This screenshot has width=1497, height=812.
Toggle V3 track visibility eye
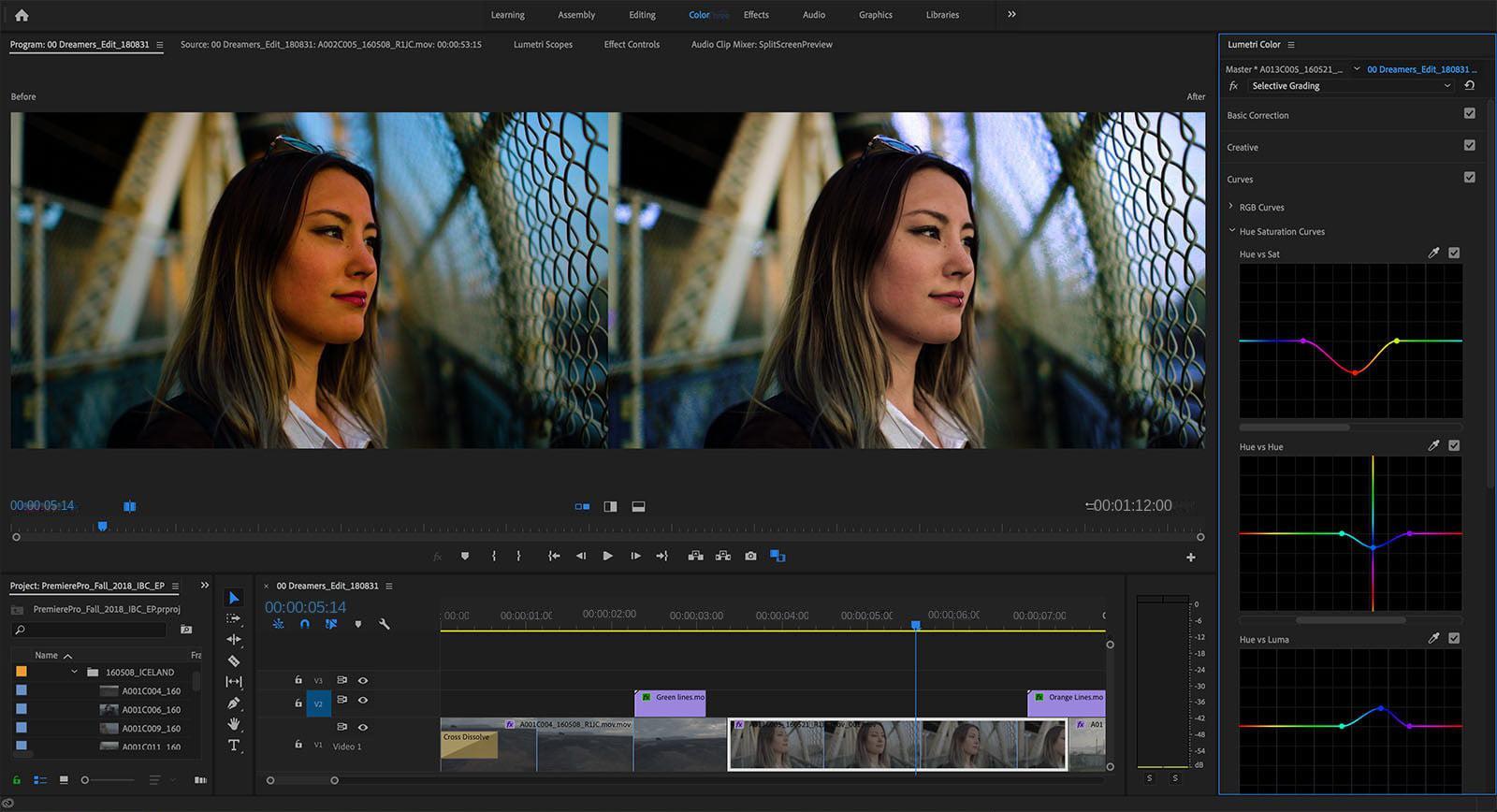click(363, 680)
